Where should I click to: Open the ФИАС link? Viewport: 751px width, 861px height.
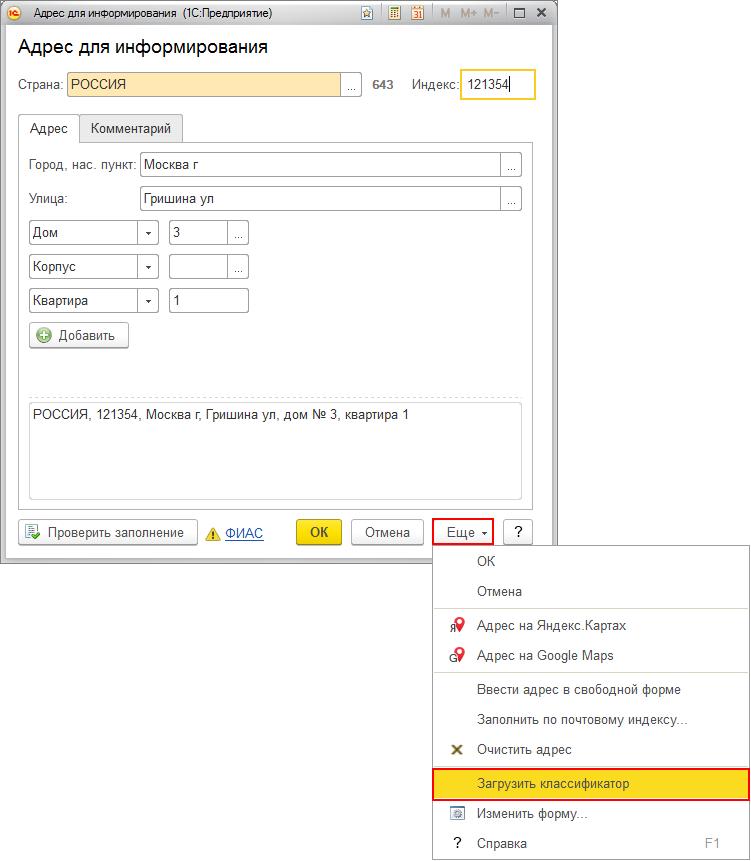(244, 533)
